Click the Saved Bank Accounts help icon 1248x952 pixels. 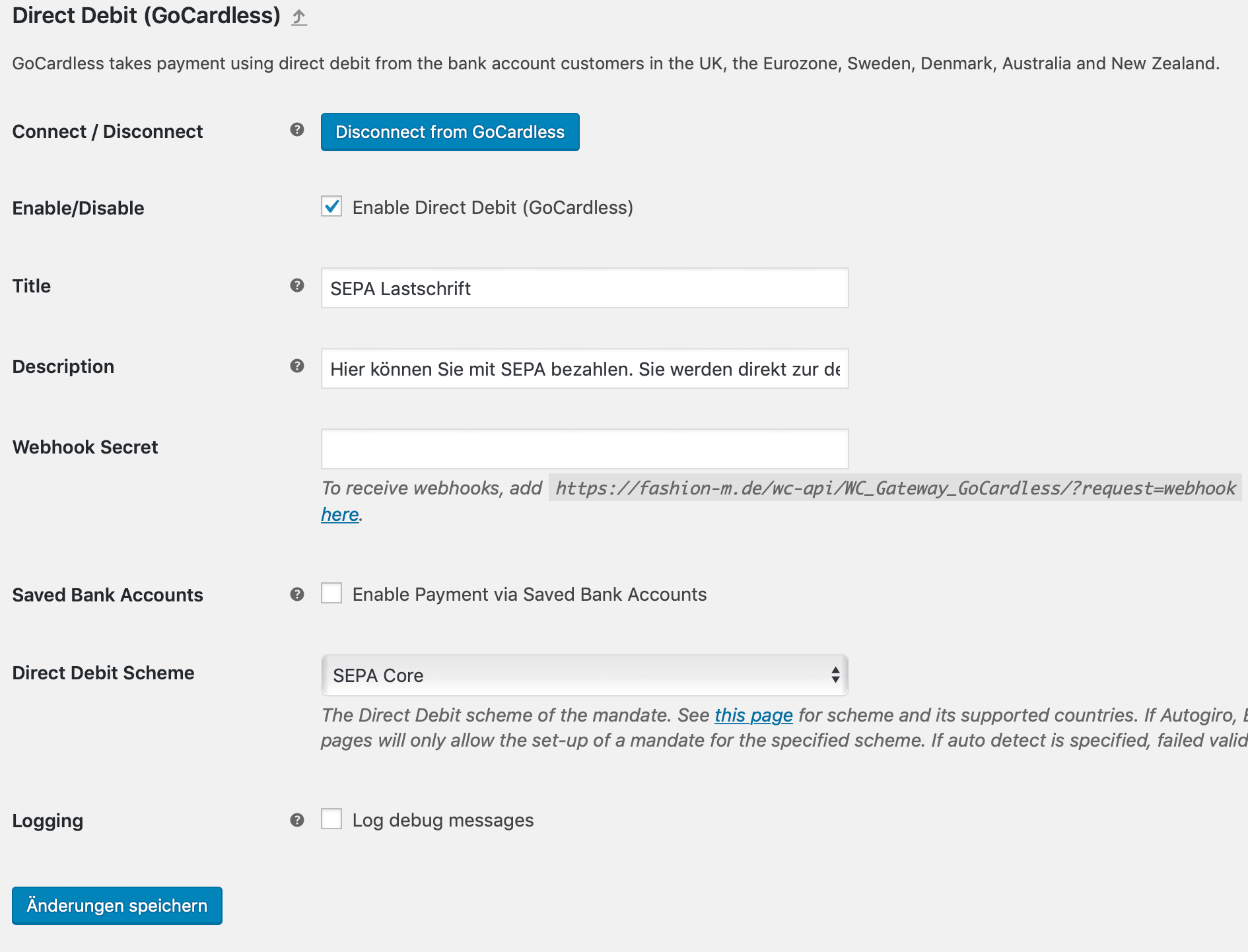click(x=297, y=595)
